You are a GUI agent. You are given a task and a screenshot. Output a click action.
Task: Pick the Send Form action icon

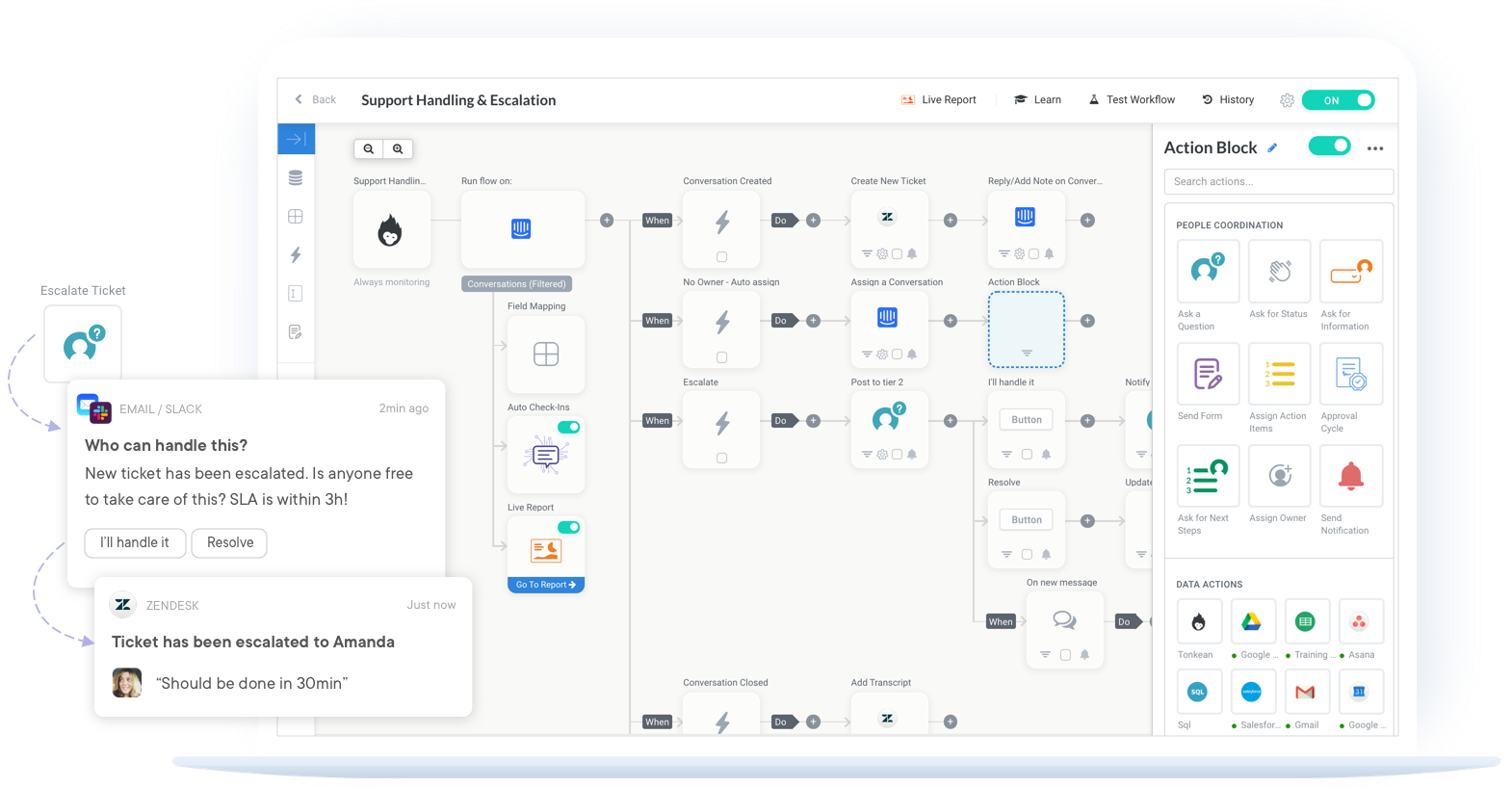(1208, 374)
